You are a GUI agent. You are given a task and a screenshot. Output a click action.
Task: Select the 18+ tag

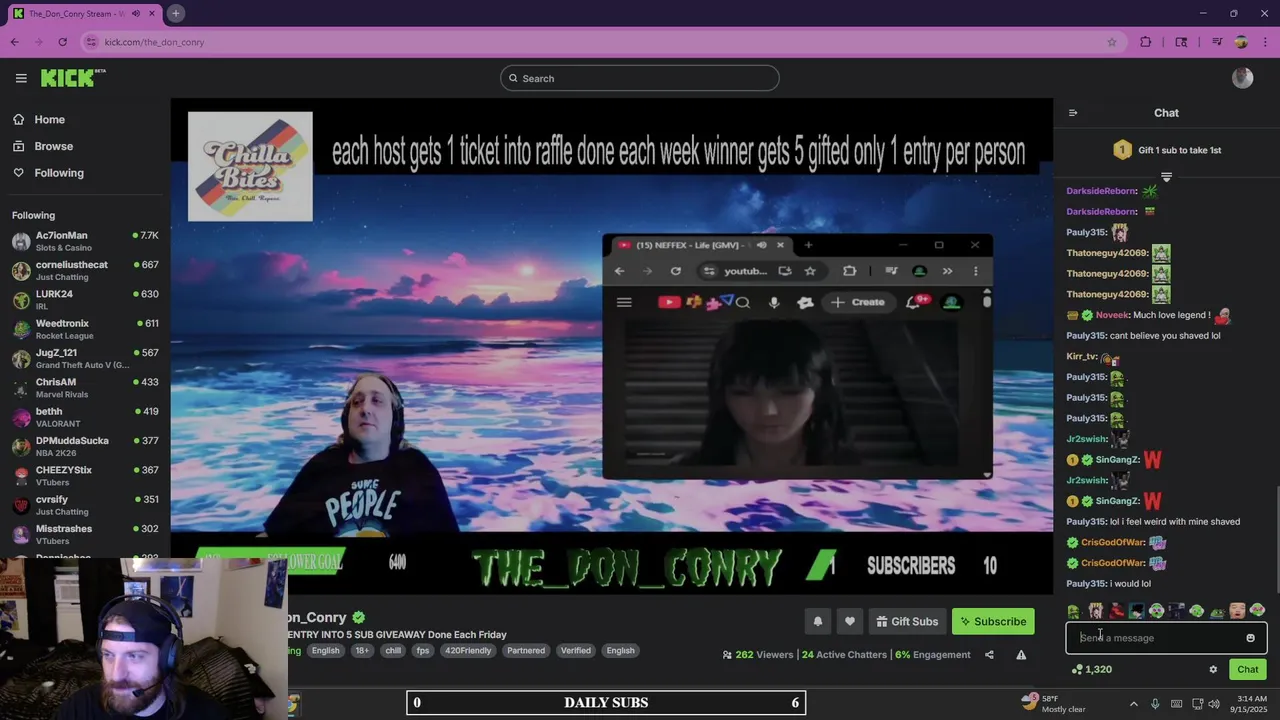[x=363, y=650]
